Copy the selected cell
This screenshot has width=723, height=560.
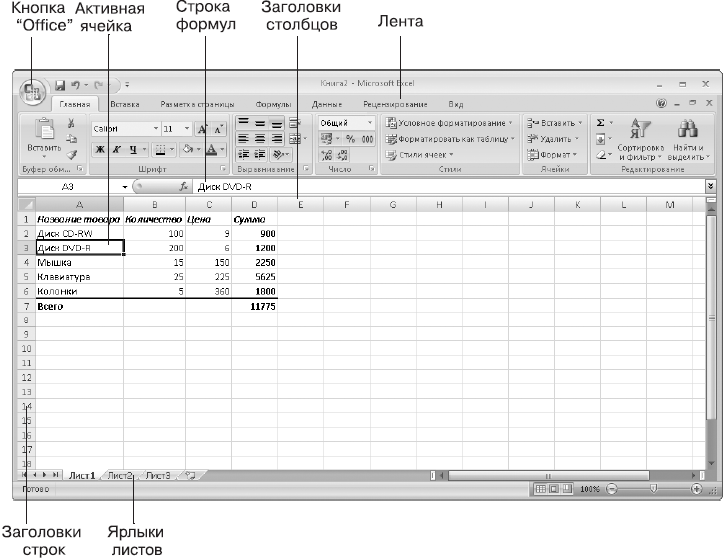[x=71, y=139]
